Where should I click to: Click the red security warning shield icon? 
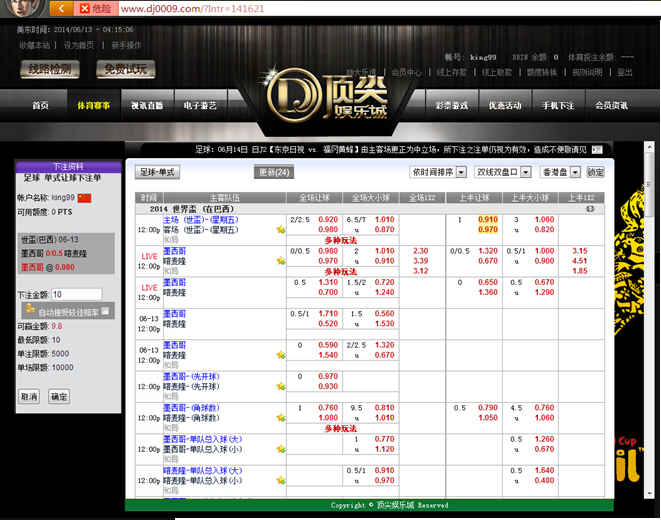(84, 8)
